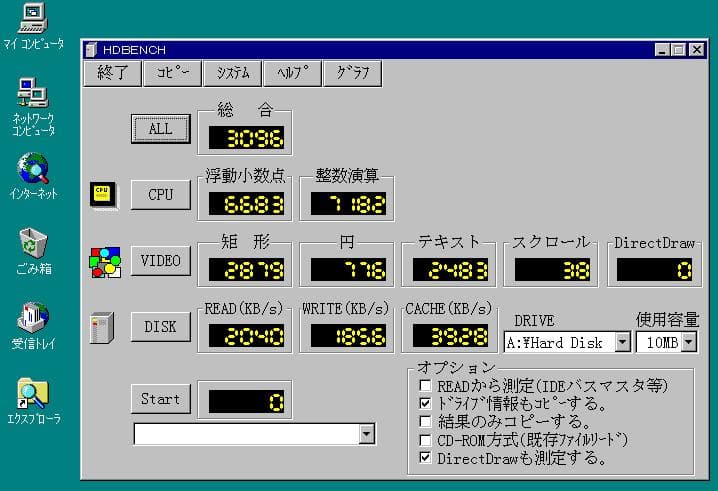Click the WRITE(KB/s) value 1856 display

point(348,336)
